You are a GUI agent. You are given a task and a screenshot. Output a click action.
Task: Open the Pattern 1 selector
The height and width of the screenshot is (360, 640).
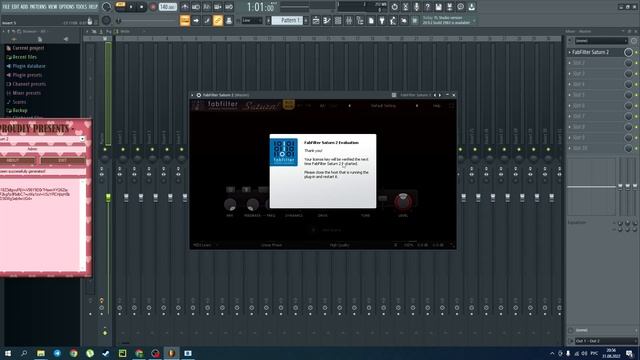(287, 20)
